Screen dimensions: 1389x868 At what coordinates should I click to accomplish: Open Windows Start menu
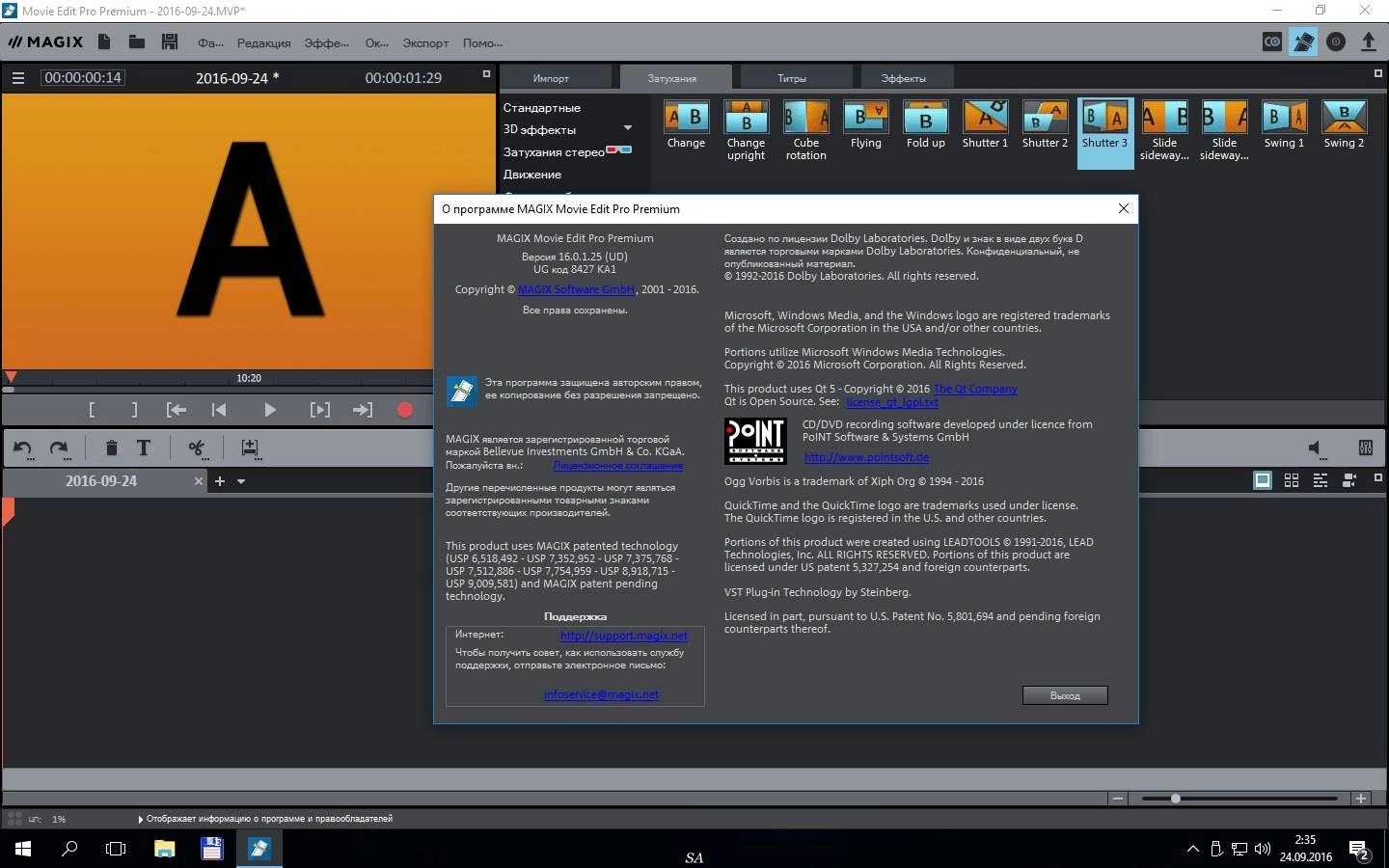(23, 849)
